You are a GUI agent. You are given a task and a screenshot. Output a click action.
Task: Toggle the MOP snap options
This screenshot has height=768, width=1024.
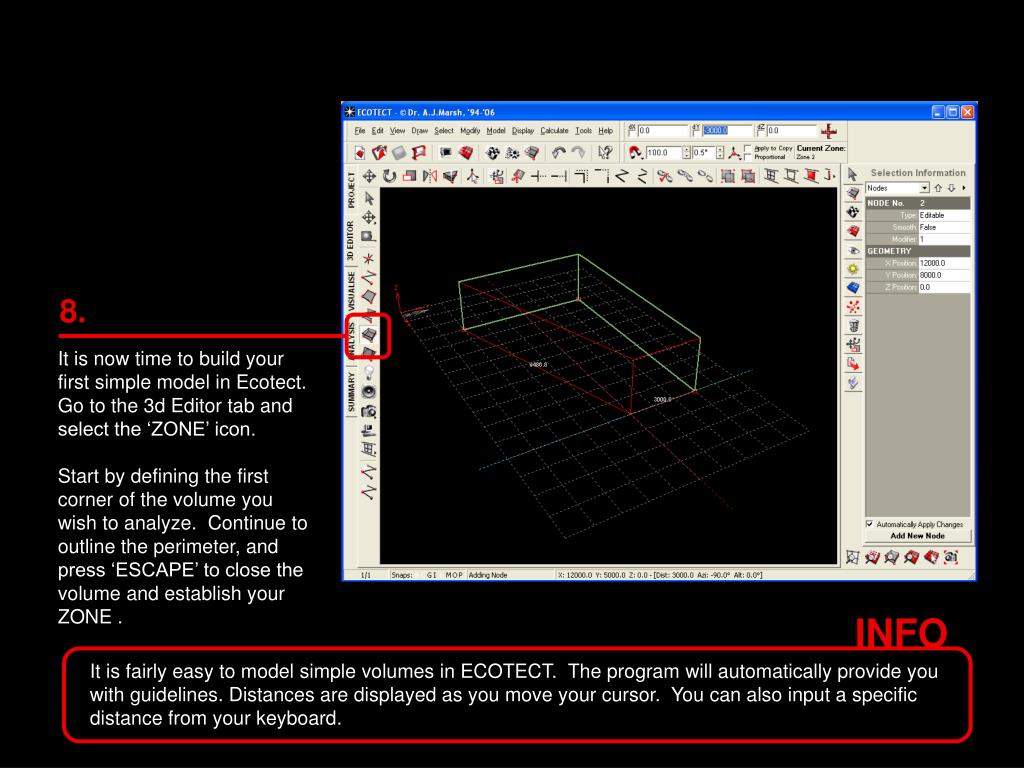point(454,575)
